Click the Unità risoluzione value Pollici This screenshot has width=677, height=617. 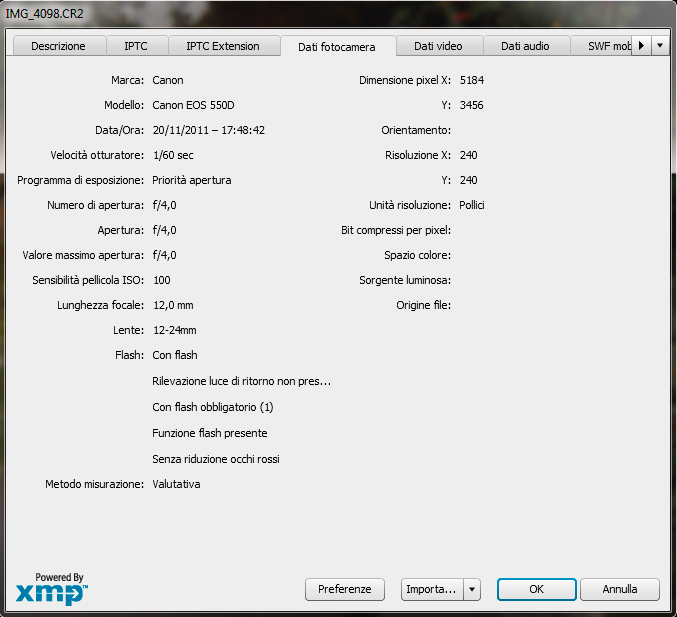tap(472, 205)
